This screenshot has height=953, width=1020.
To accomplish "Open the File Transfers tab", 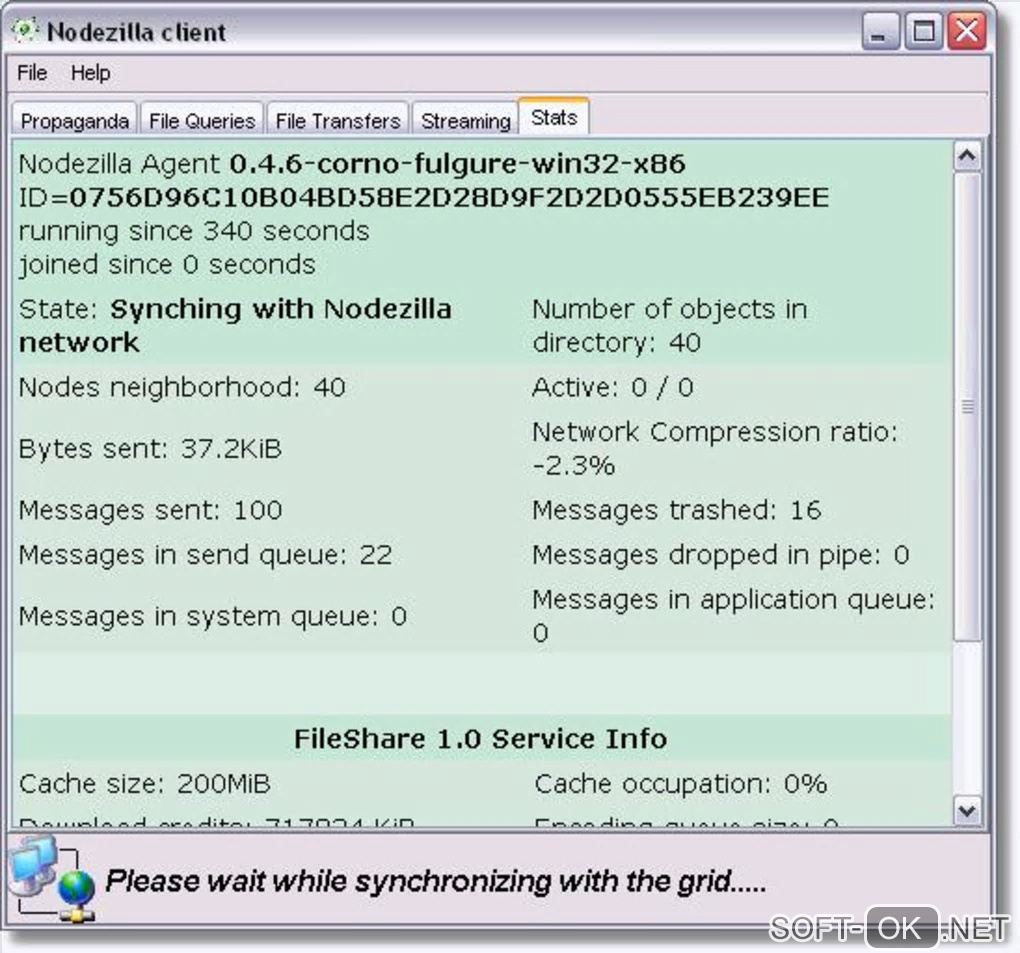I will (338, 120).
